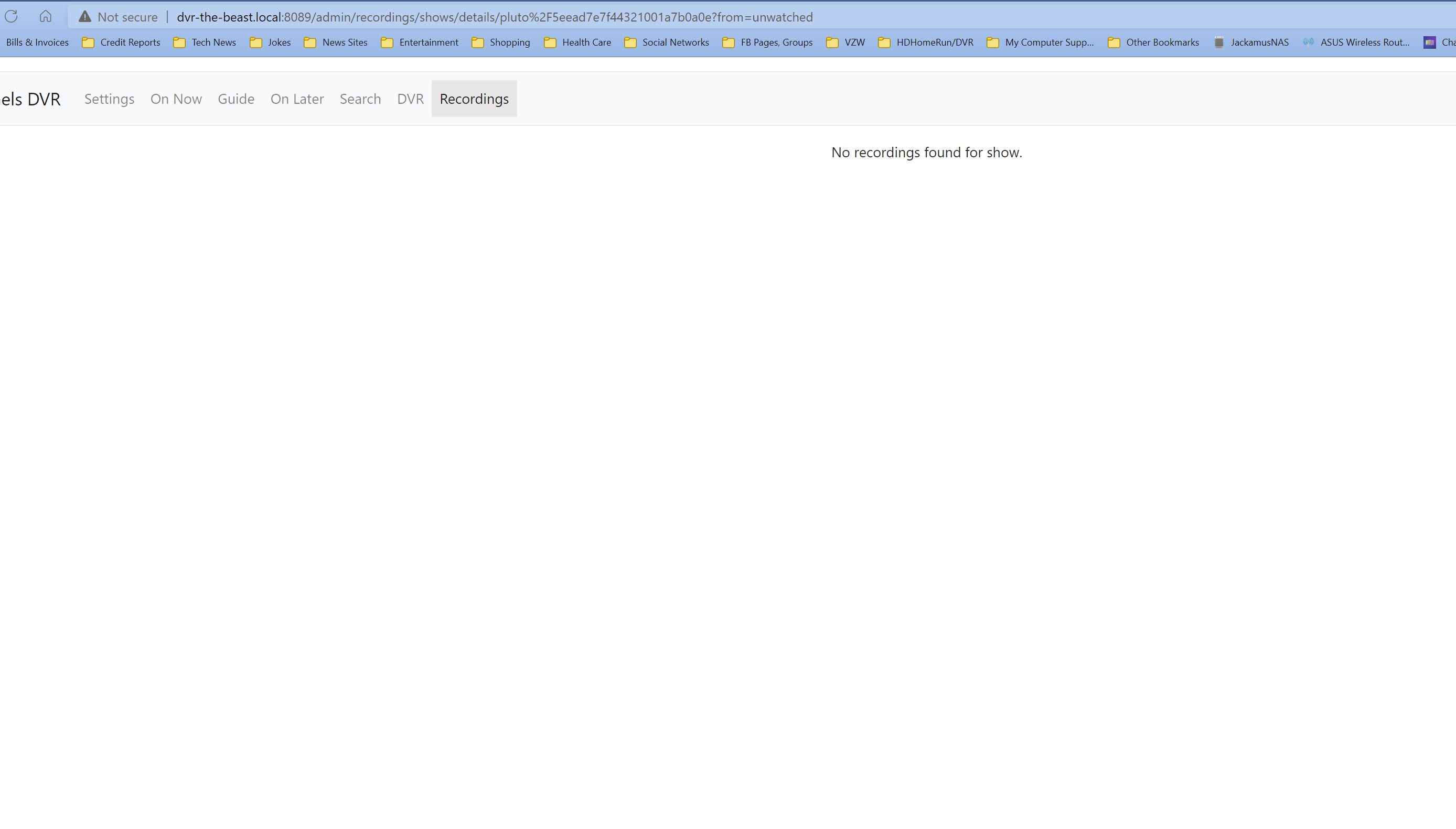The image size is (1456, 829).
Task: Open the On Later page
Action: (297, 99)
